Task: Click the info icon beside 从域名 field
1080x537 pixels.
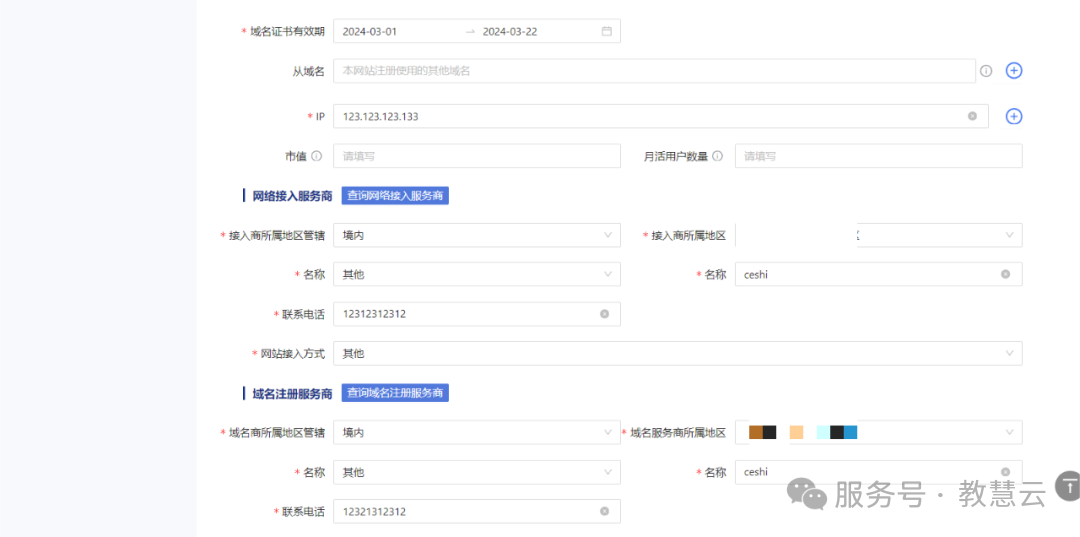Action: coord(986,71)
